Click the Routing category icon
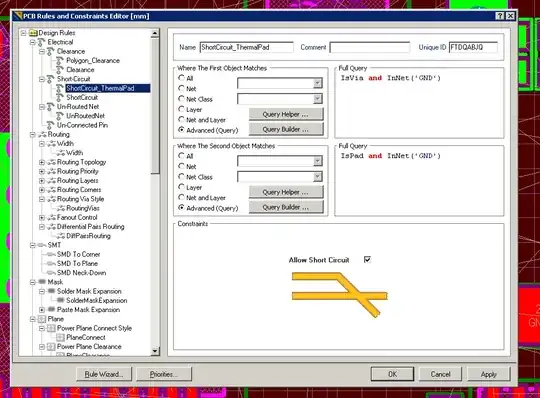Screen dimensions: 540x398 tap(42, 134)
